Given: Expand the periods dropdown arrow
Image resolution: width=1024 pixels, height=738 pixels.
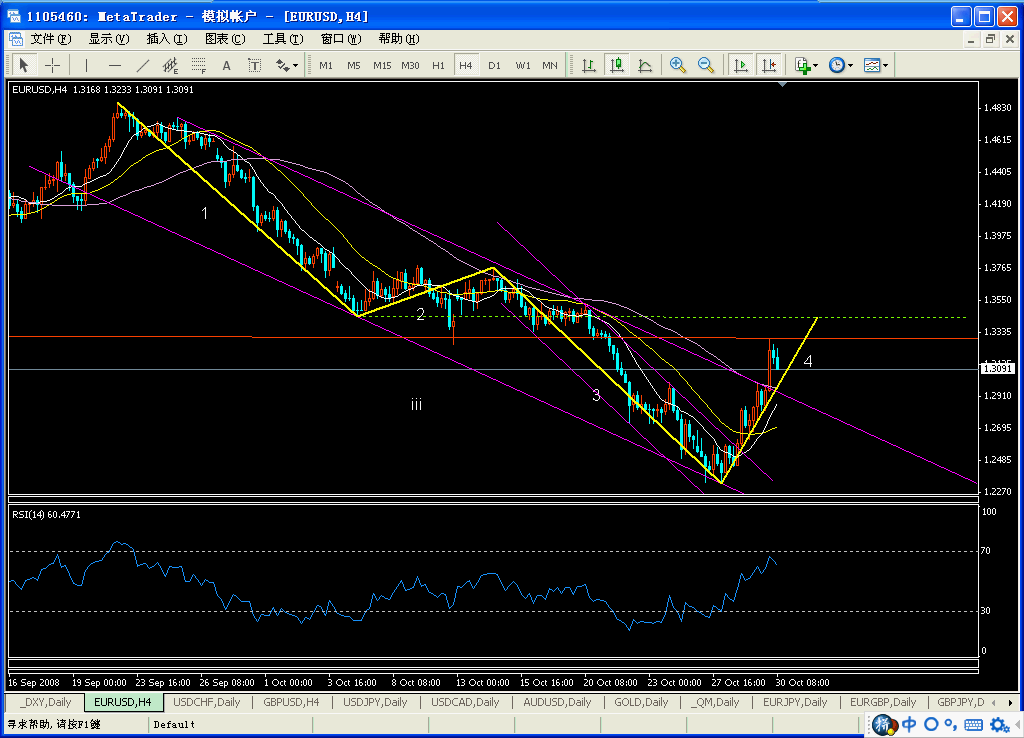Looking at the screenshot, I should [850, 65].
